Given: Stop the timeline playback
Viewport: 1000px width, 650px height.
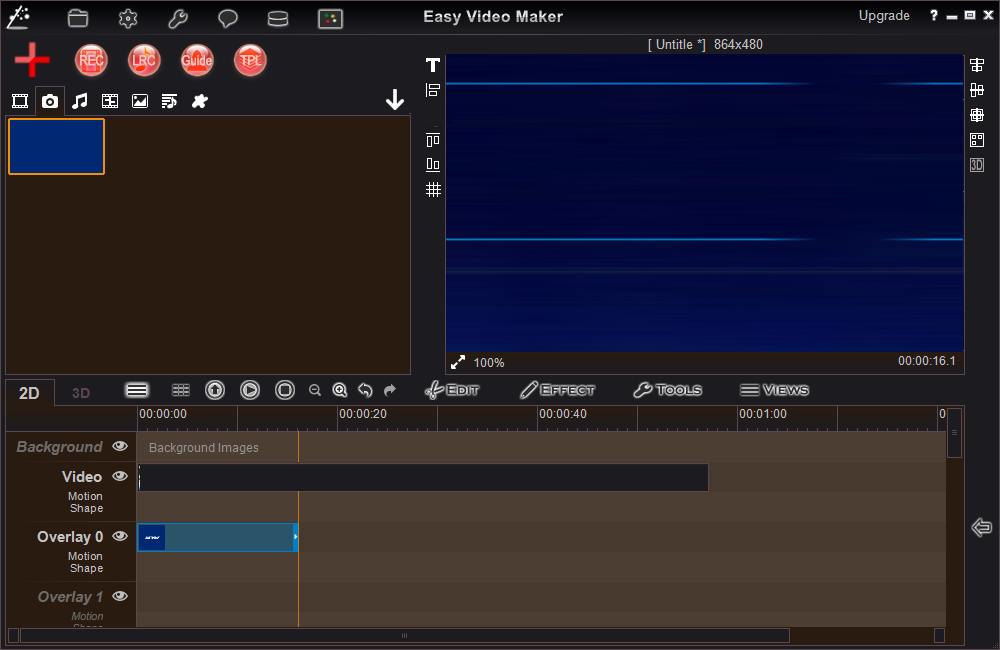Looking at the screenshot, I should pos(285,390).
